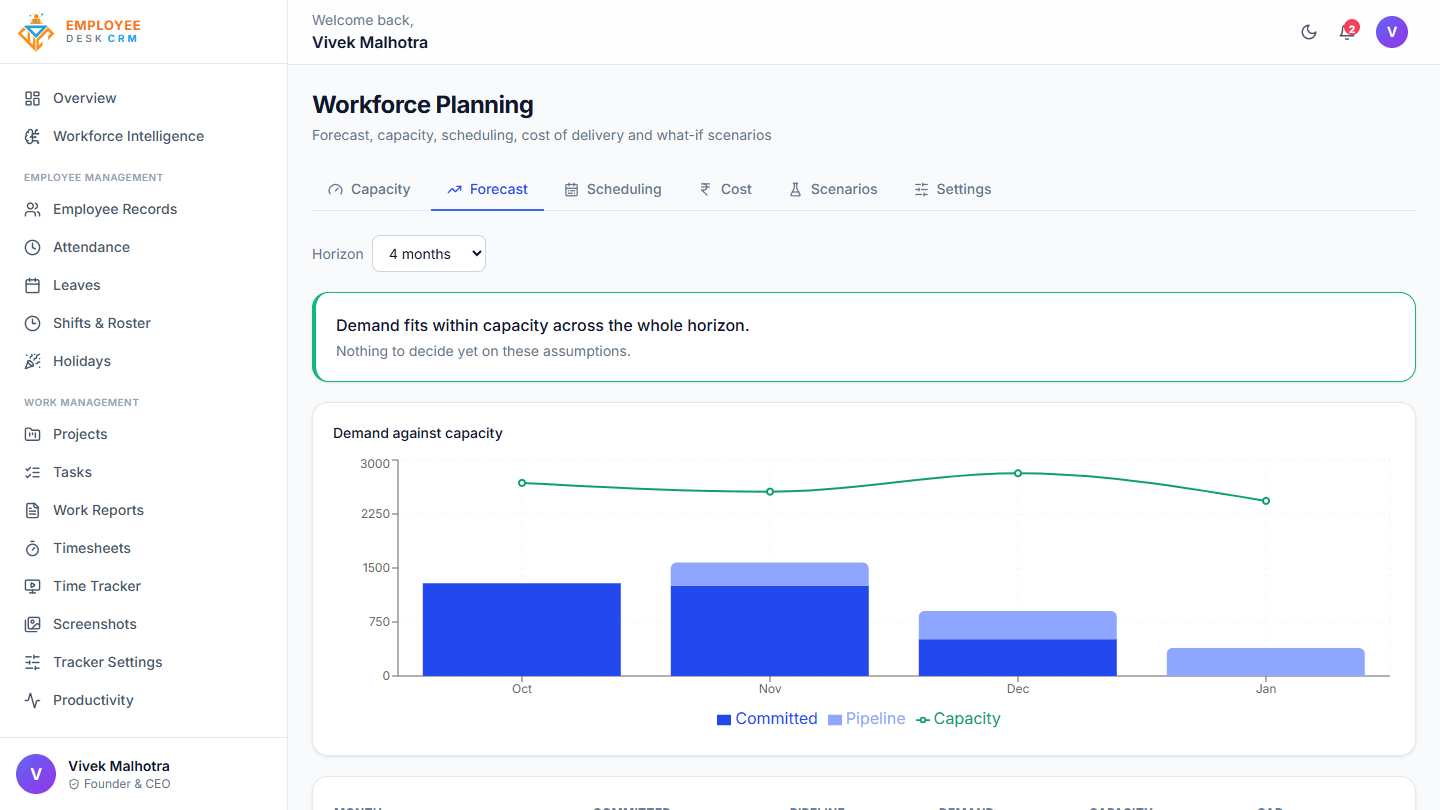Open the Horizon 4 months dropdown

[429, 254]
